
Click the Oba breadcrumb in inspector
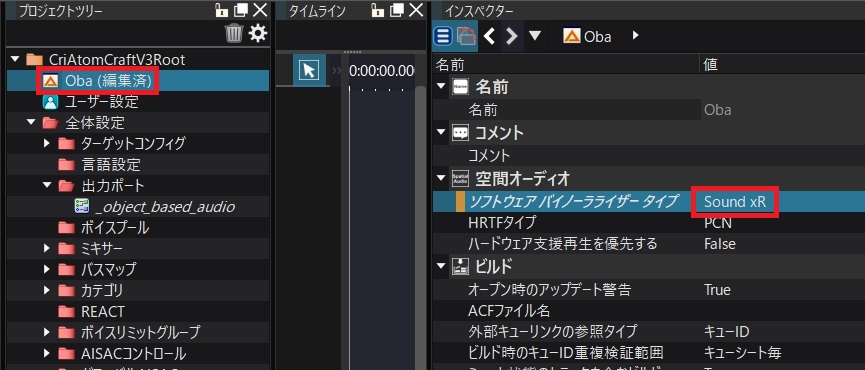587,36
